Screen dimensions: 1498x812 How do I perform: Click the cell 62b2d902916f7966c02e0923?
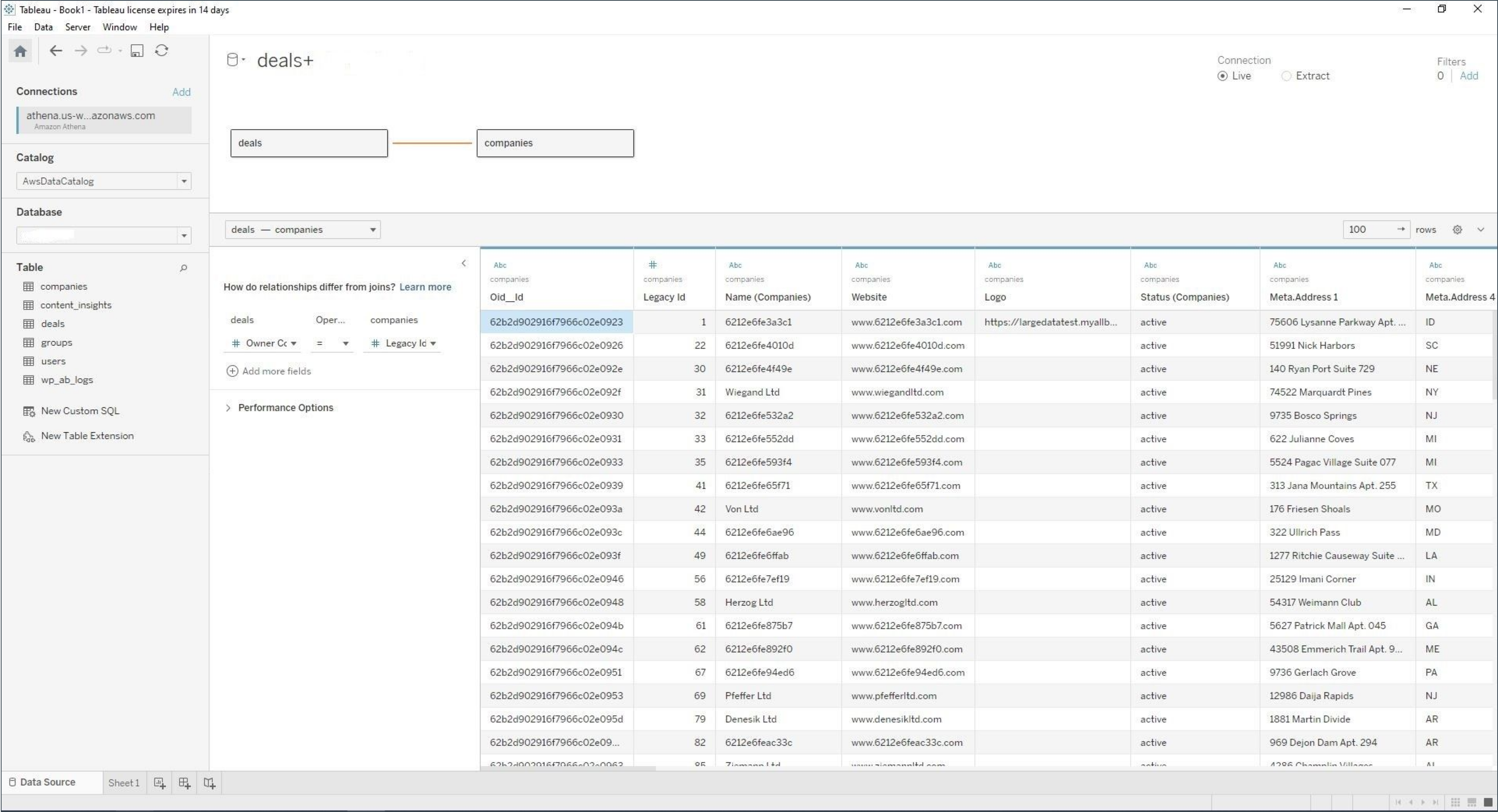556,322
